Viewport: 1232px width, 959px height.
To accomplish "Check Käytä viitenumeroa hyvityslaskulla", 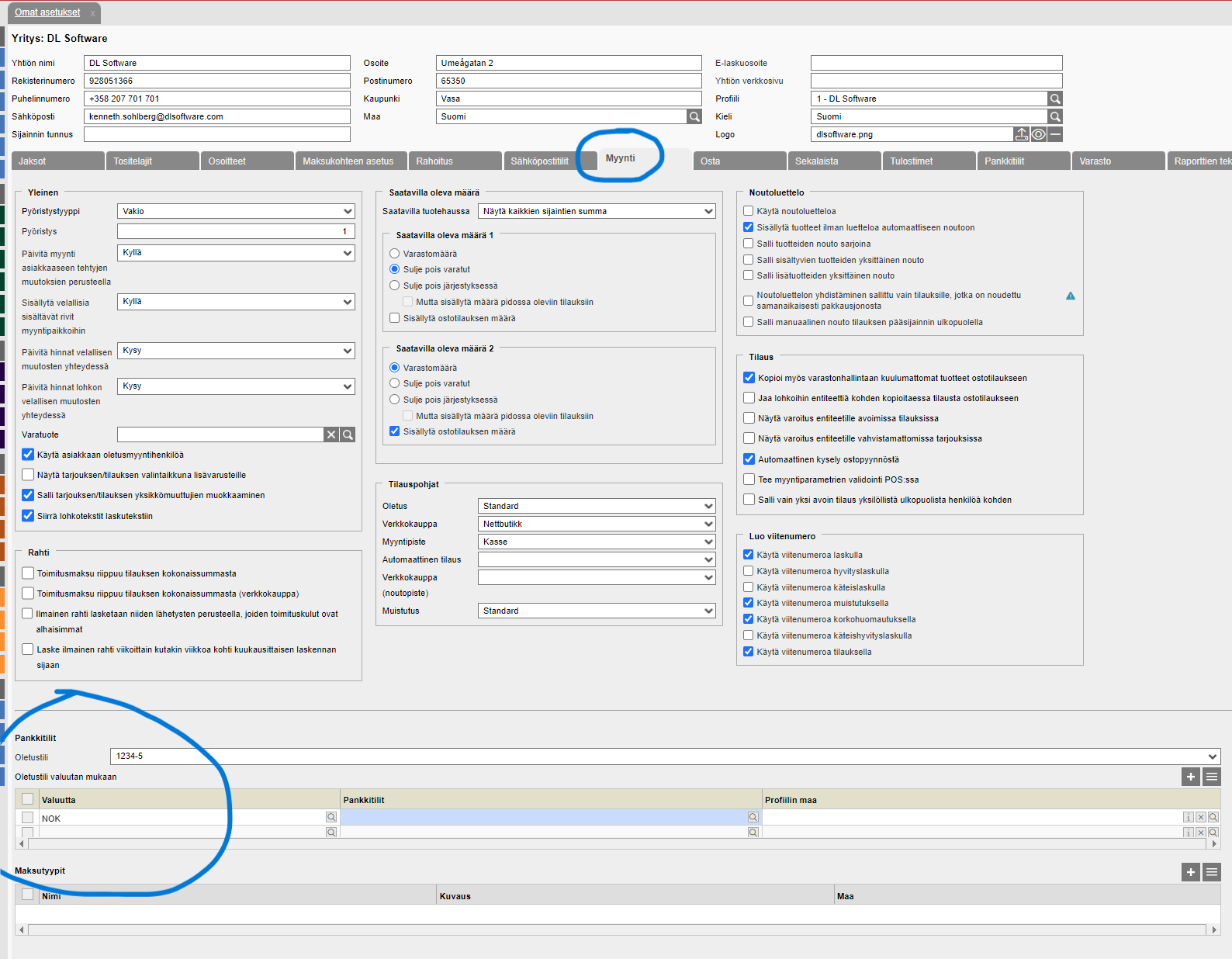I will [x=749, y=571].
